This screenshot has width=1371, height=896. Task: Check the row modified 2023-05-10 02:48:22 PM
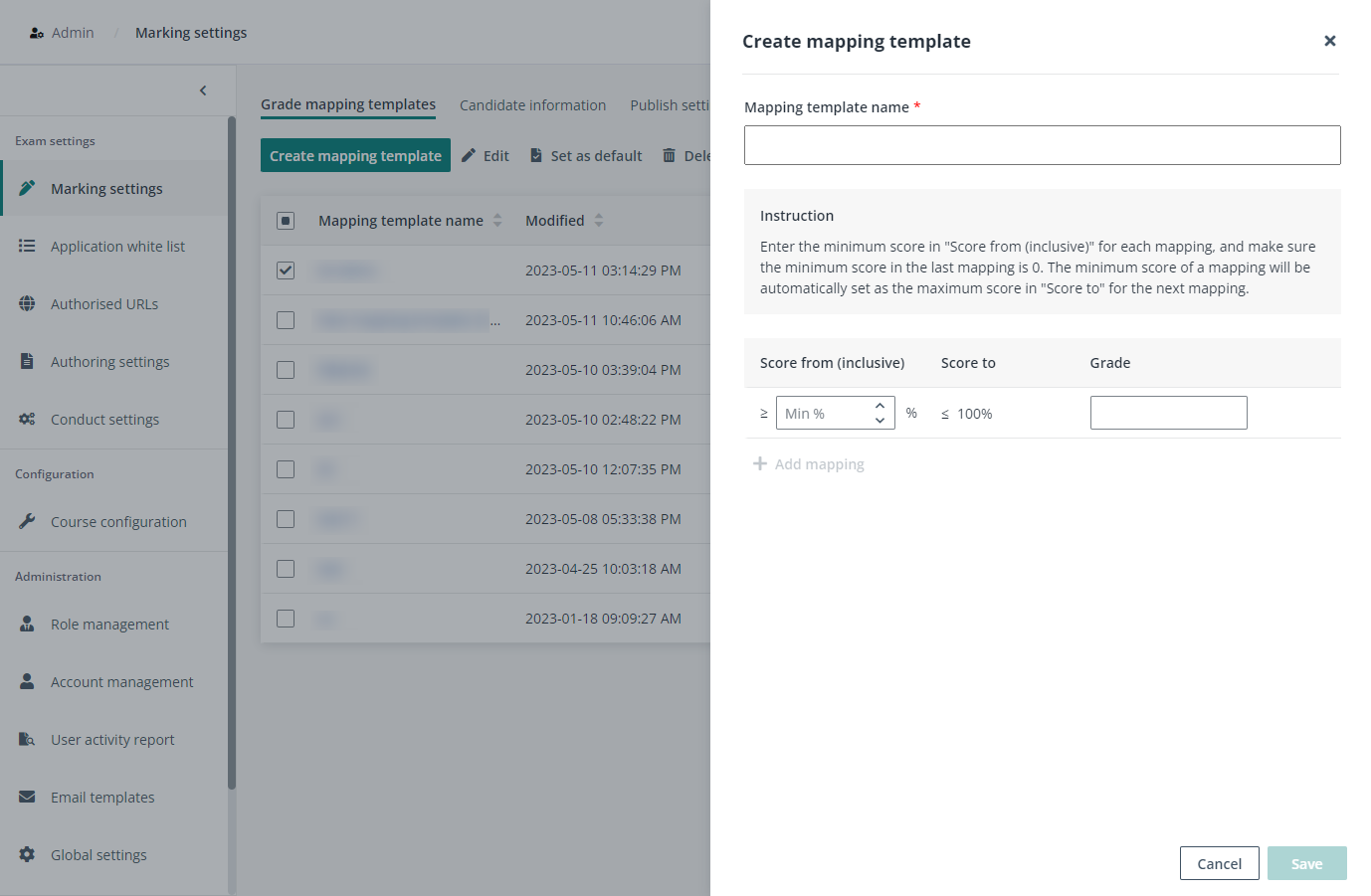286,420
